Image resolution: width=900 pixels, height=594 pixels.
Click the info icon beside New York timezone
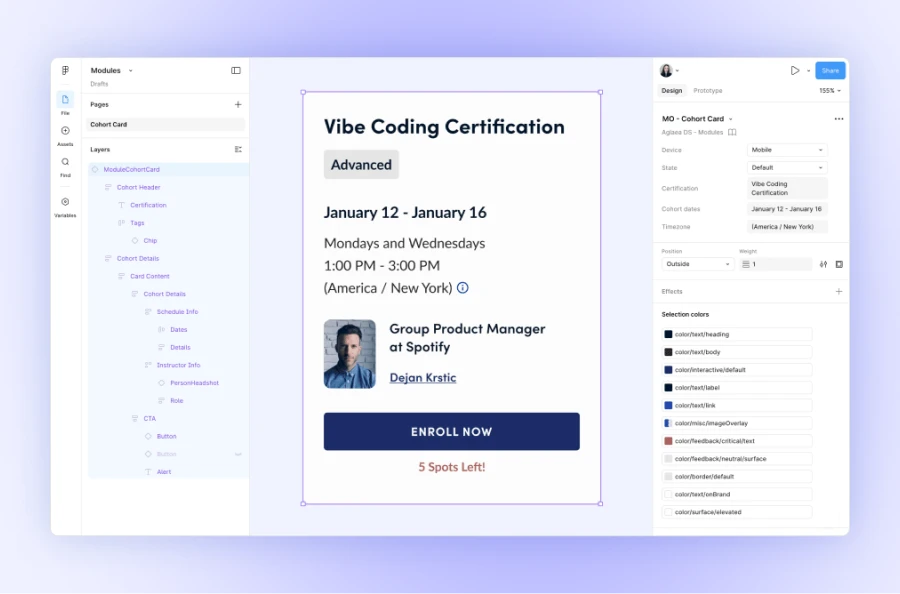(463, 288)
